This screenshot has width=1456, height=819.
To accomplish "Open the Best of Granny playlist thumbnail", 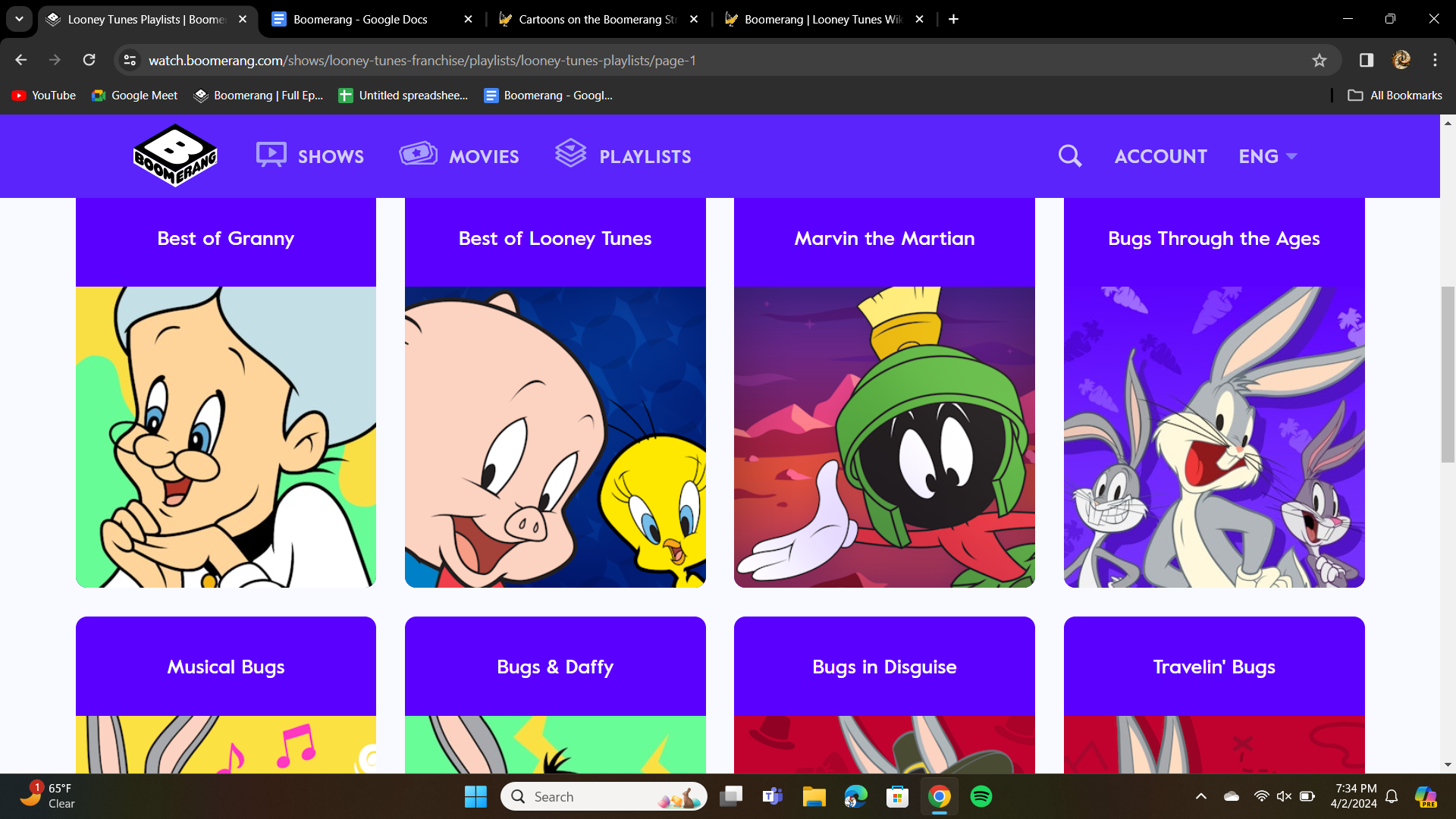I will (226, 437).
